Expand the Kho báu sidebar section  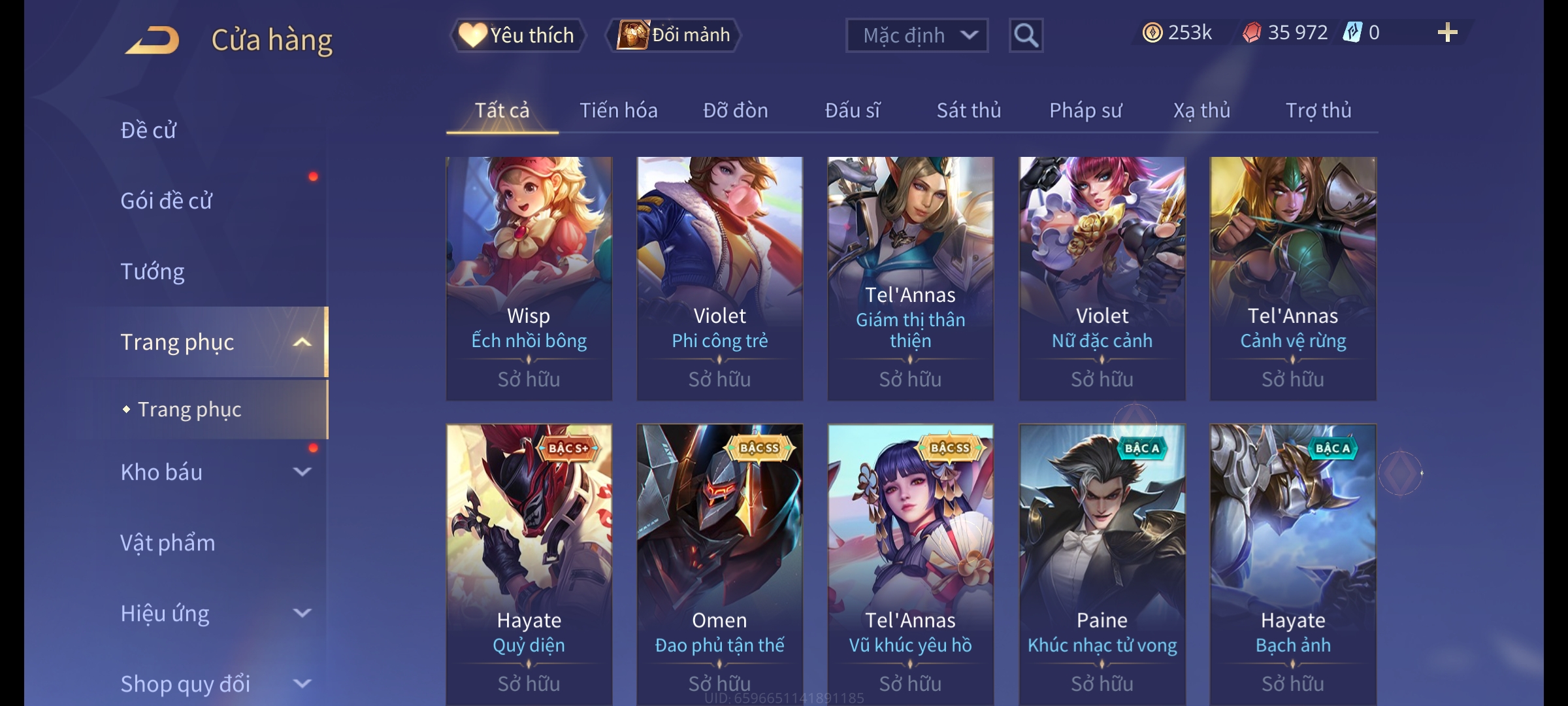302,472
